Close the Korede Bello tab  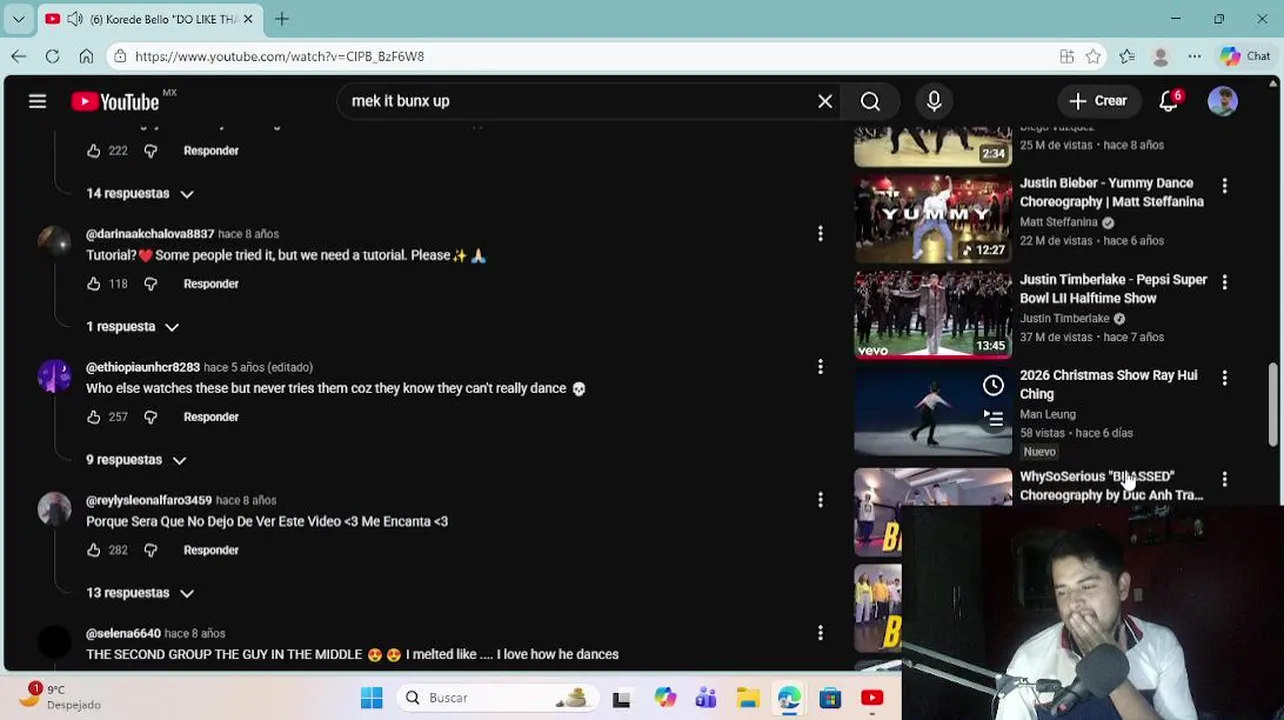pos(248,19)
